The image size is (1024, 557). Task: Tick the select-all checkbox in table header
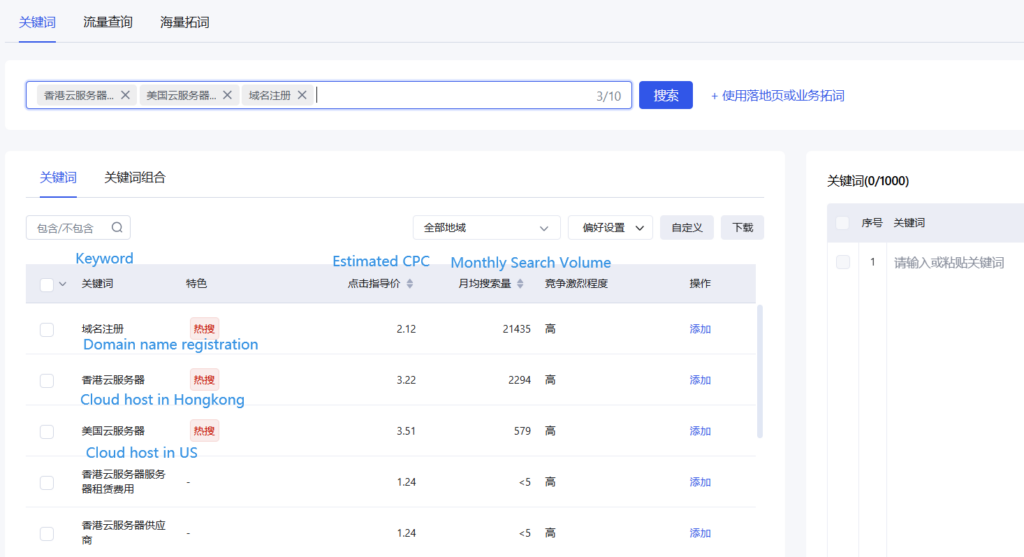pos(46,285)
